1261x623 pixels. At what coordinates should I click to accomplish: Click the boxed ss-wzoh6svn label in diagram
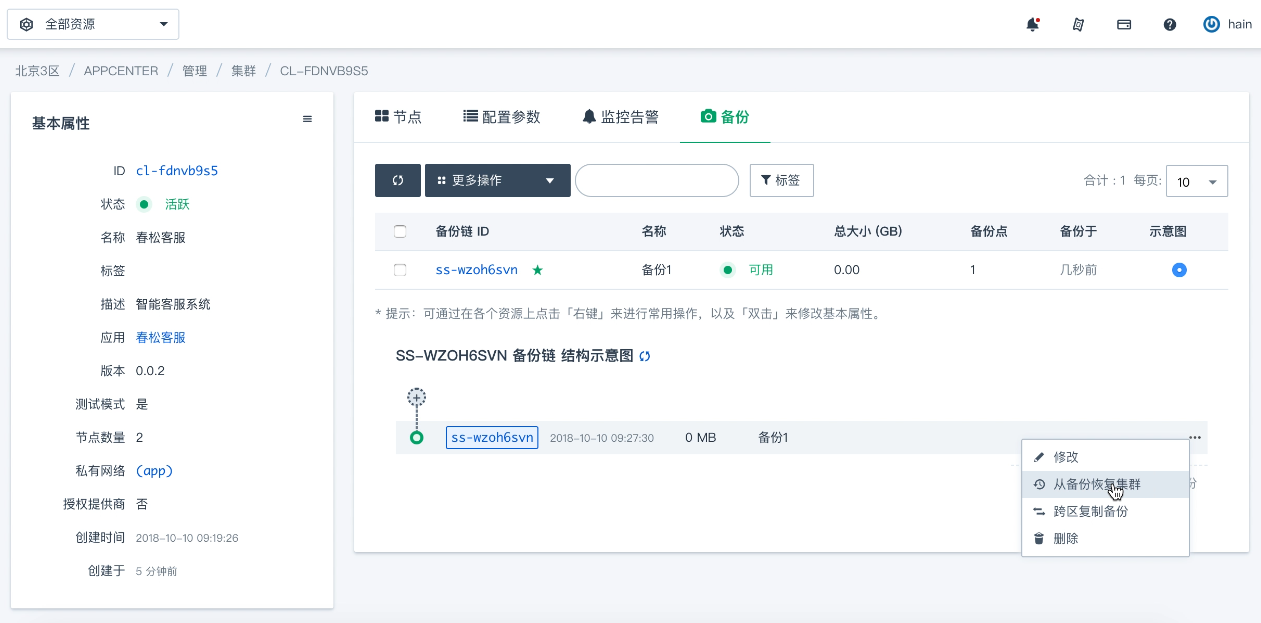pos(492,437)
